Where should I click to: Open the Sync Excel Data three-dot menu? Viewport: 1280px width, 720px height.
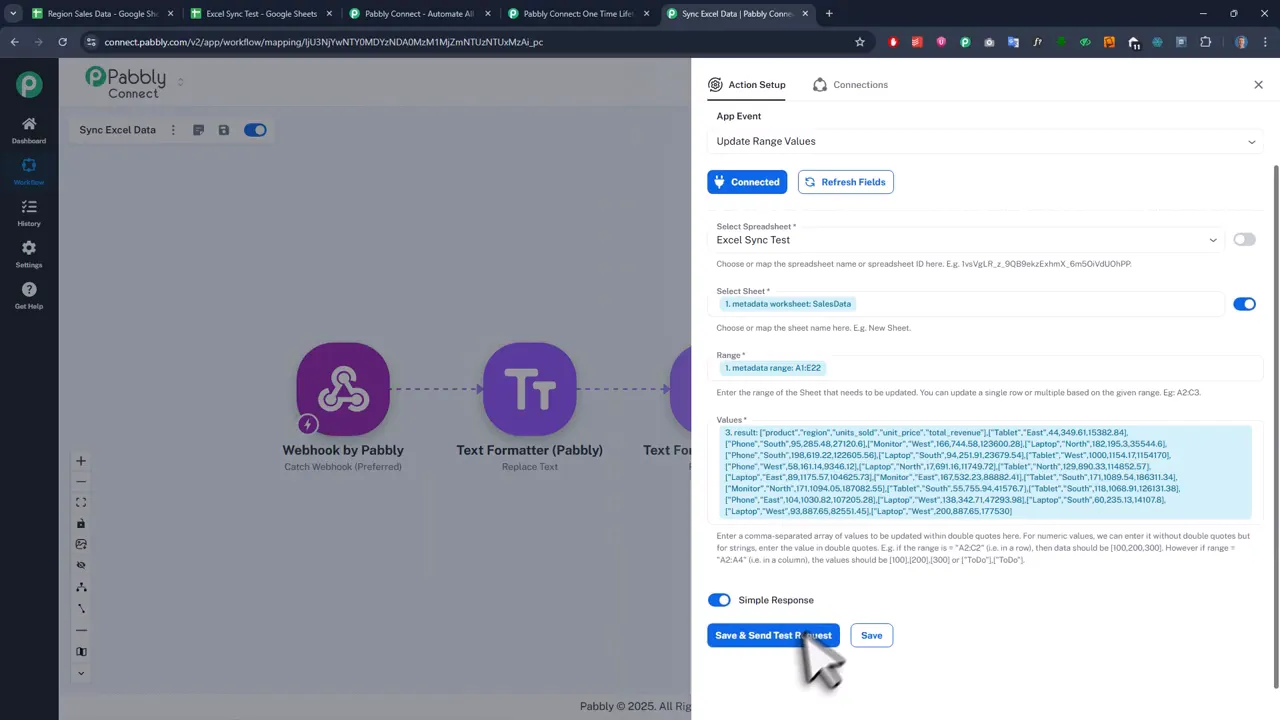[173, 130]
